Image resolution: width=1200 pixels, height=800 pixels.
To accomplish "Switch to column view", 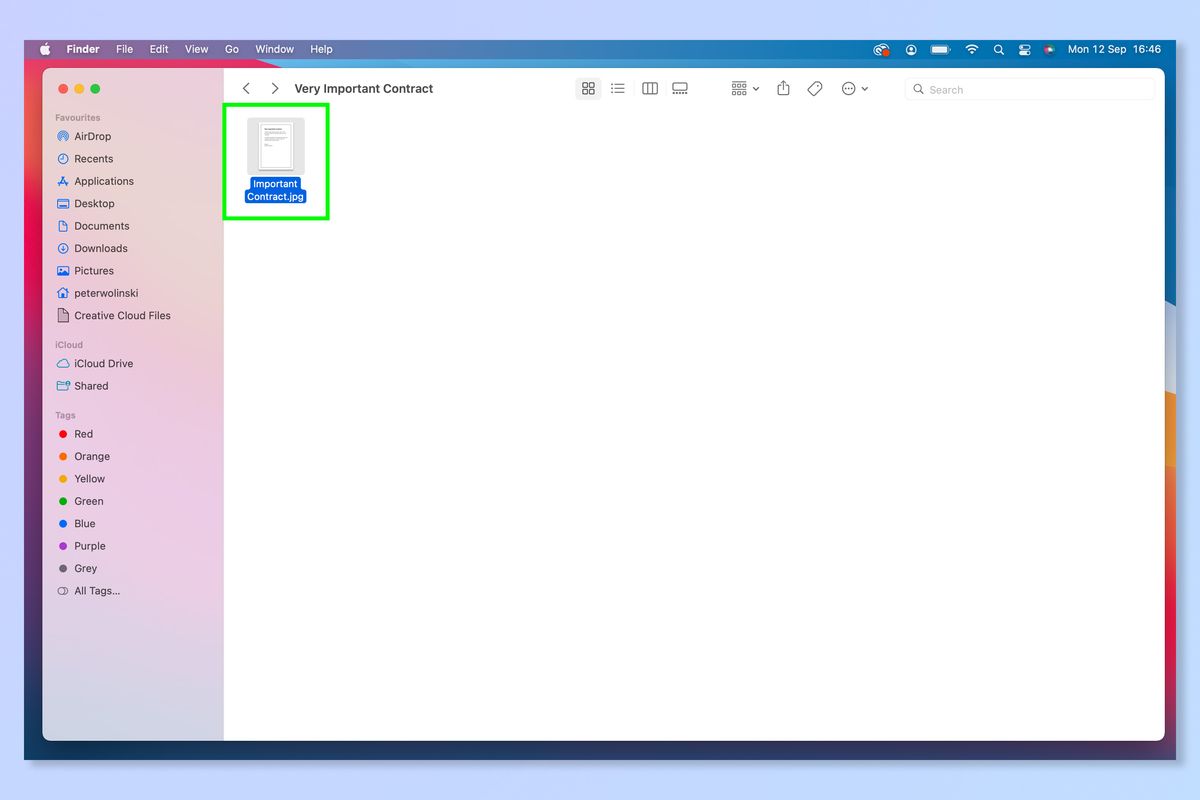I will click(649, 88).
